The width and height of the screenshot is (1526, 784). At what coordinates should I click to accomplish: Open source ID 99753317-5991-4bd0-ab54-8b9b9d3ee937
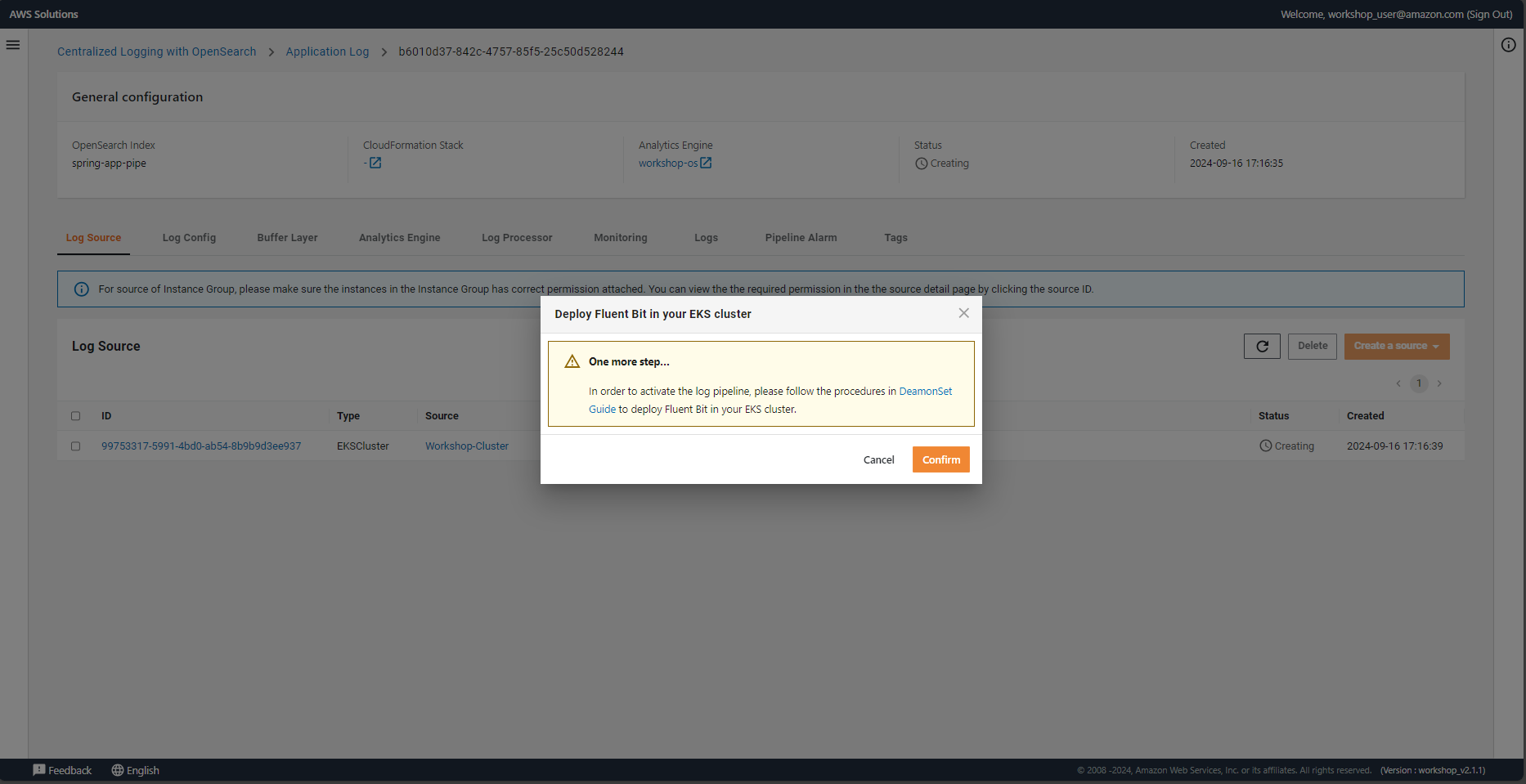click(201, 446)
